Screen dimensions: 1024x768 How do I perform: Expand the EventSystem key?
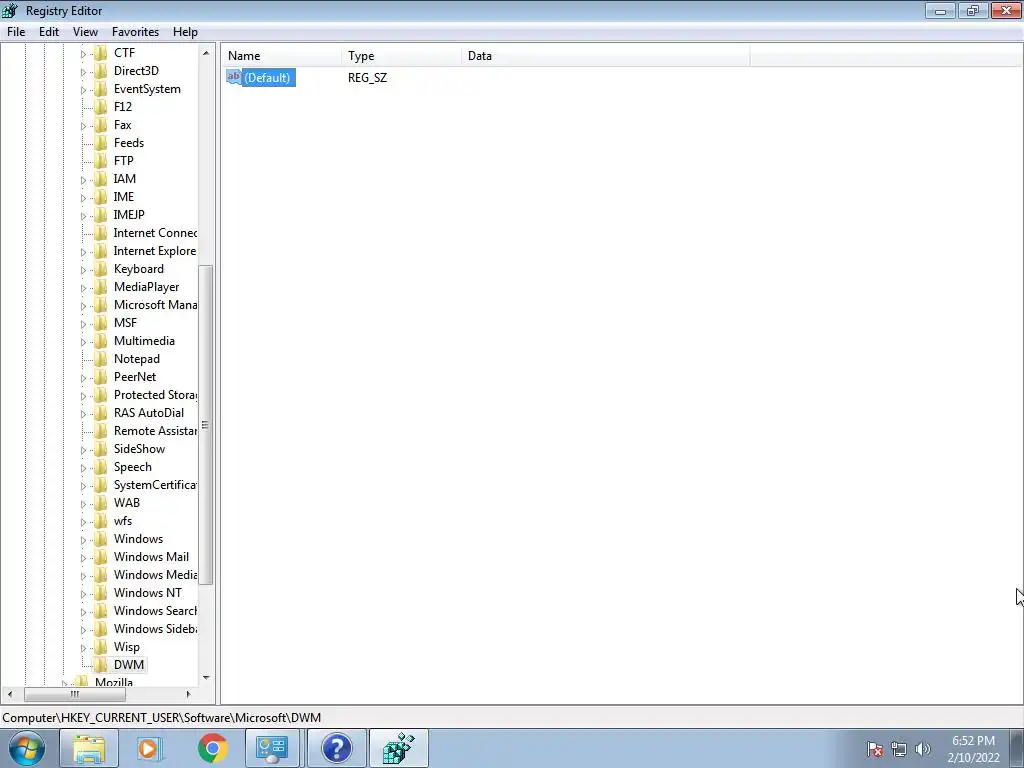[83, 89]
